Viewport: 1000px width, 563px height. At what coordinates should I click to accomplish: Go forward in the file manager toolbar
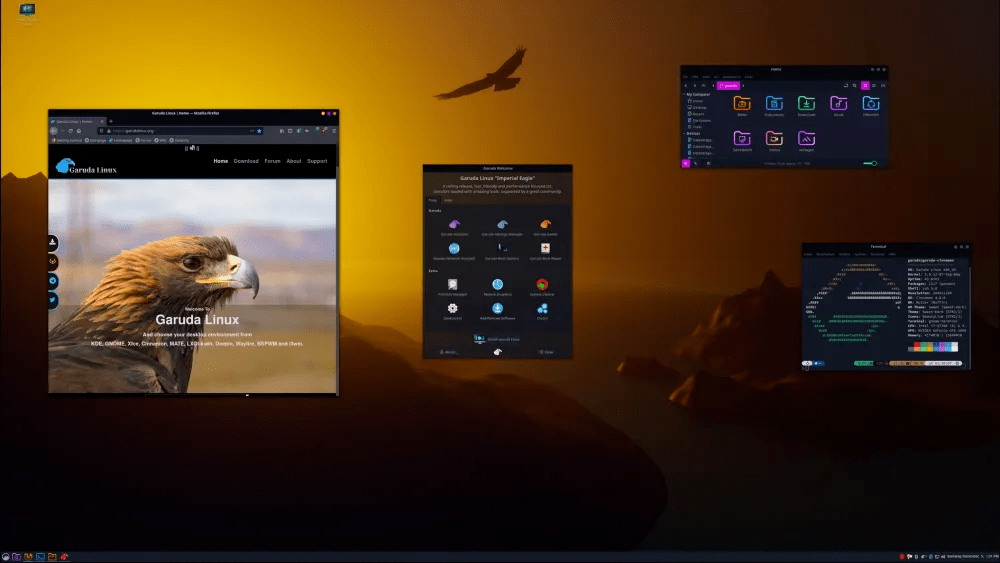695,85
